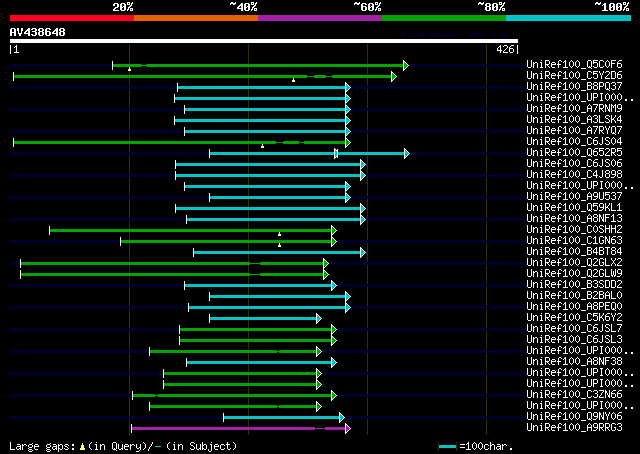Open the UniRef100_A3LSK4 hit label
This screenshot has height=454, width=640.
tap(574, 120)
